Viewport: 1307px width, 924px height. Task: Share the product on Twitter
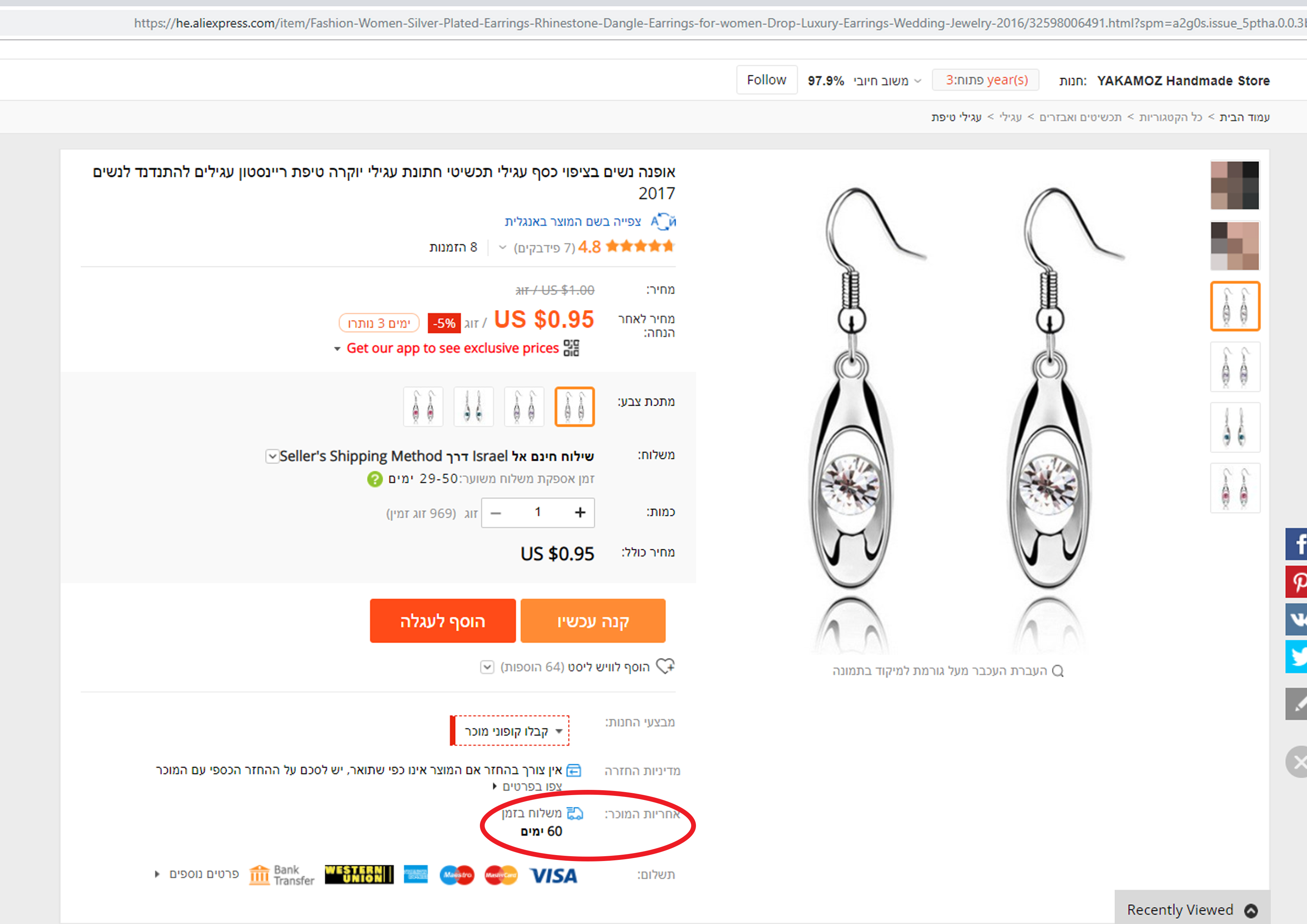click(x=1297, y=656)
